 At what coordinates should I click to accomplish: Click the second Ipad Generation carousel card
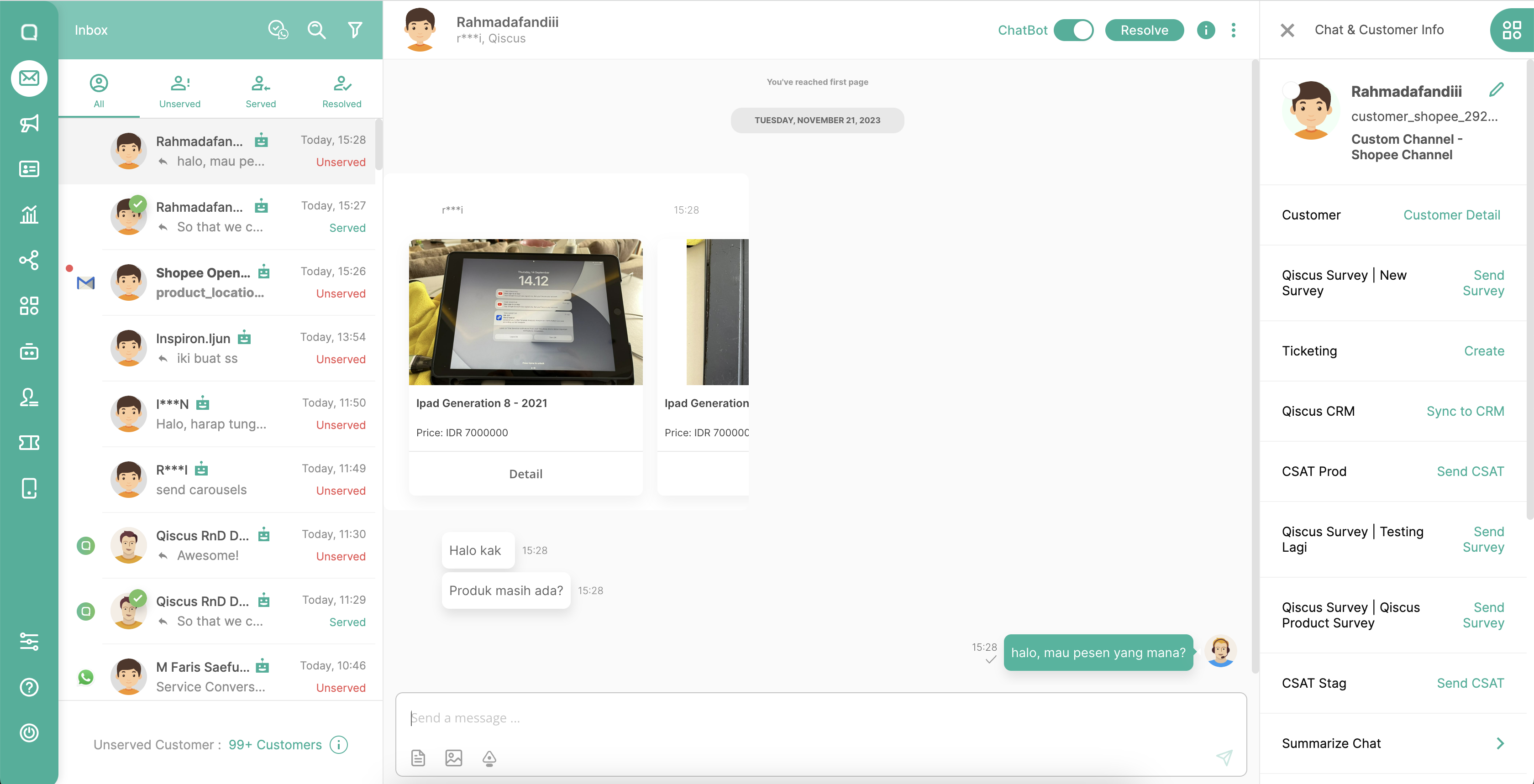point(703,367)
